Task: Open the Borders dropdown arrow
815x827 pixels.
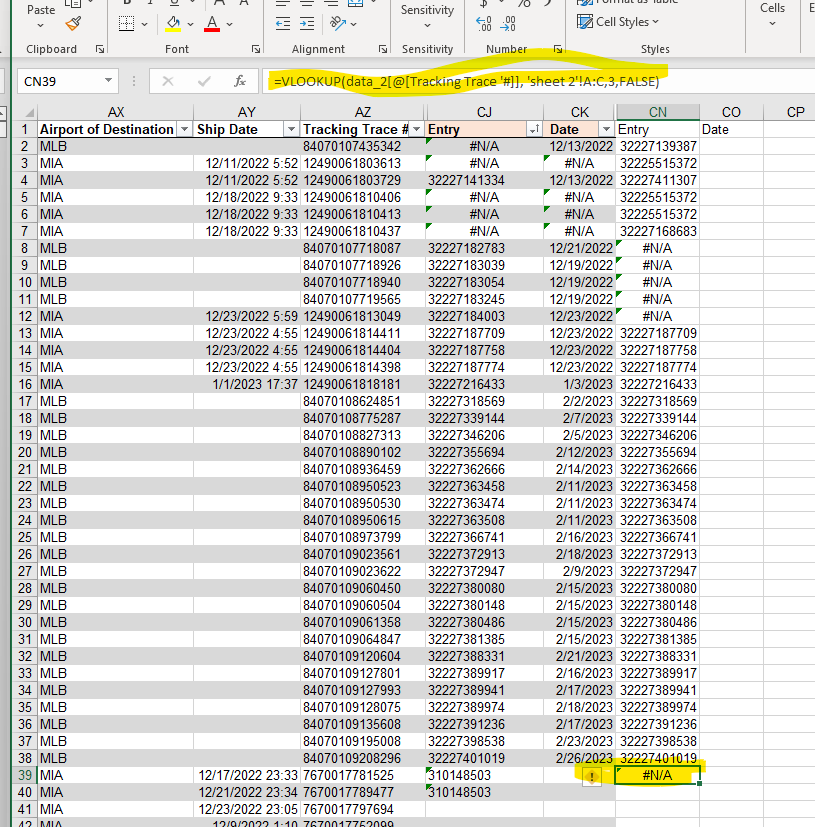Action: 145,23
